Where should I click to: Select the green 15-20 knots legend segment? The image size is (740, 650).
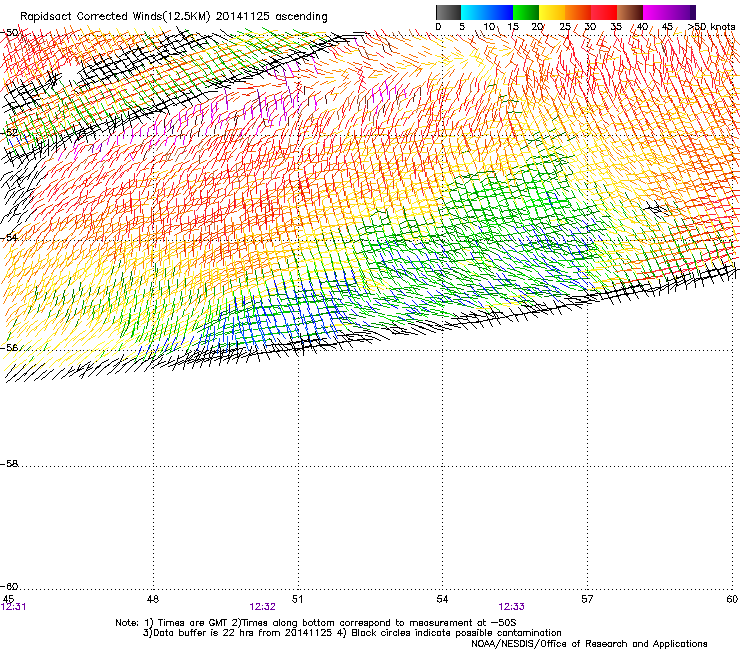526,12
